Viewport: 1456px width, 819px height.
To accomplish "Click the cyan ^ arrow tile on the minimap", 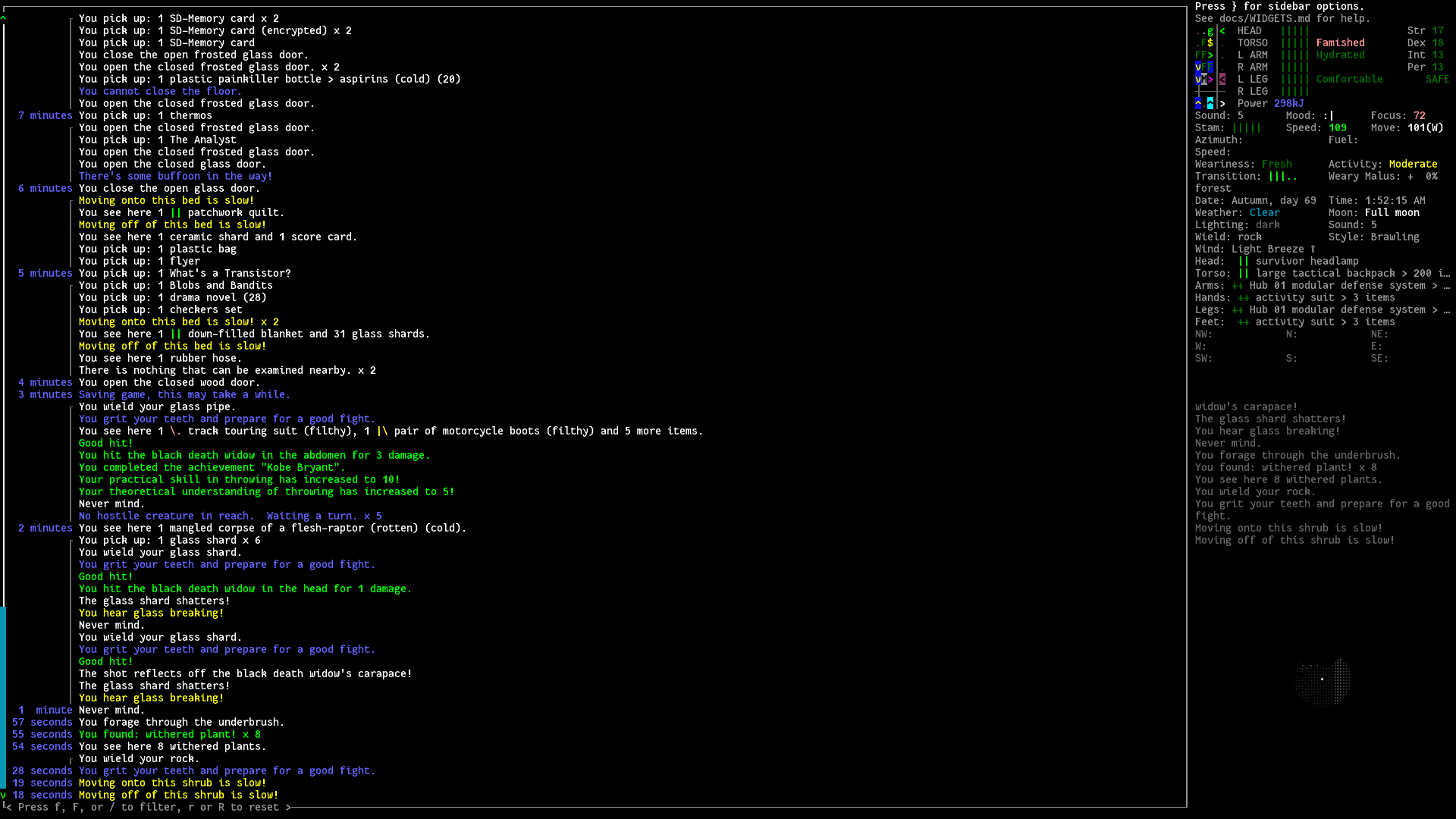I will (1210, 102).
